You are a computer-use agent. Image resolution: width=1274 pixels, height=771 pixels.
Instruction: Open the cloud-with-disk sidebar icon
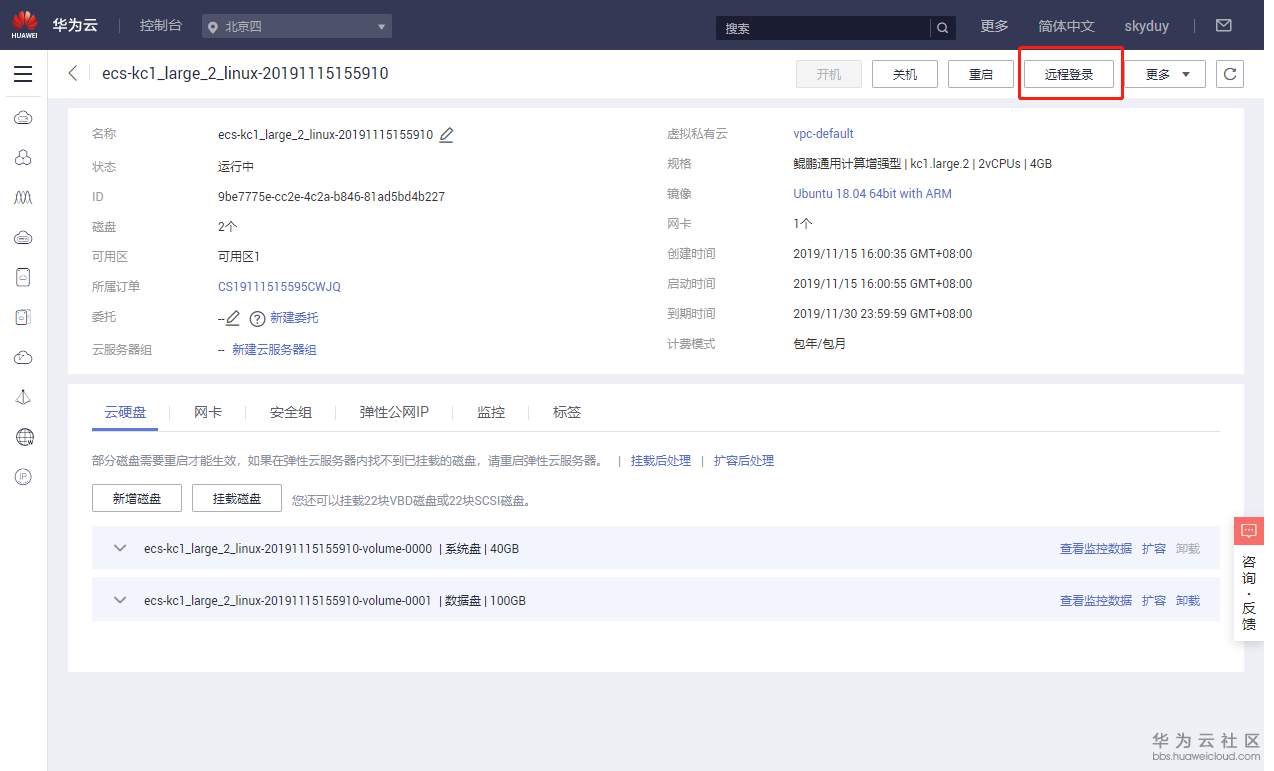coord(23,238)
